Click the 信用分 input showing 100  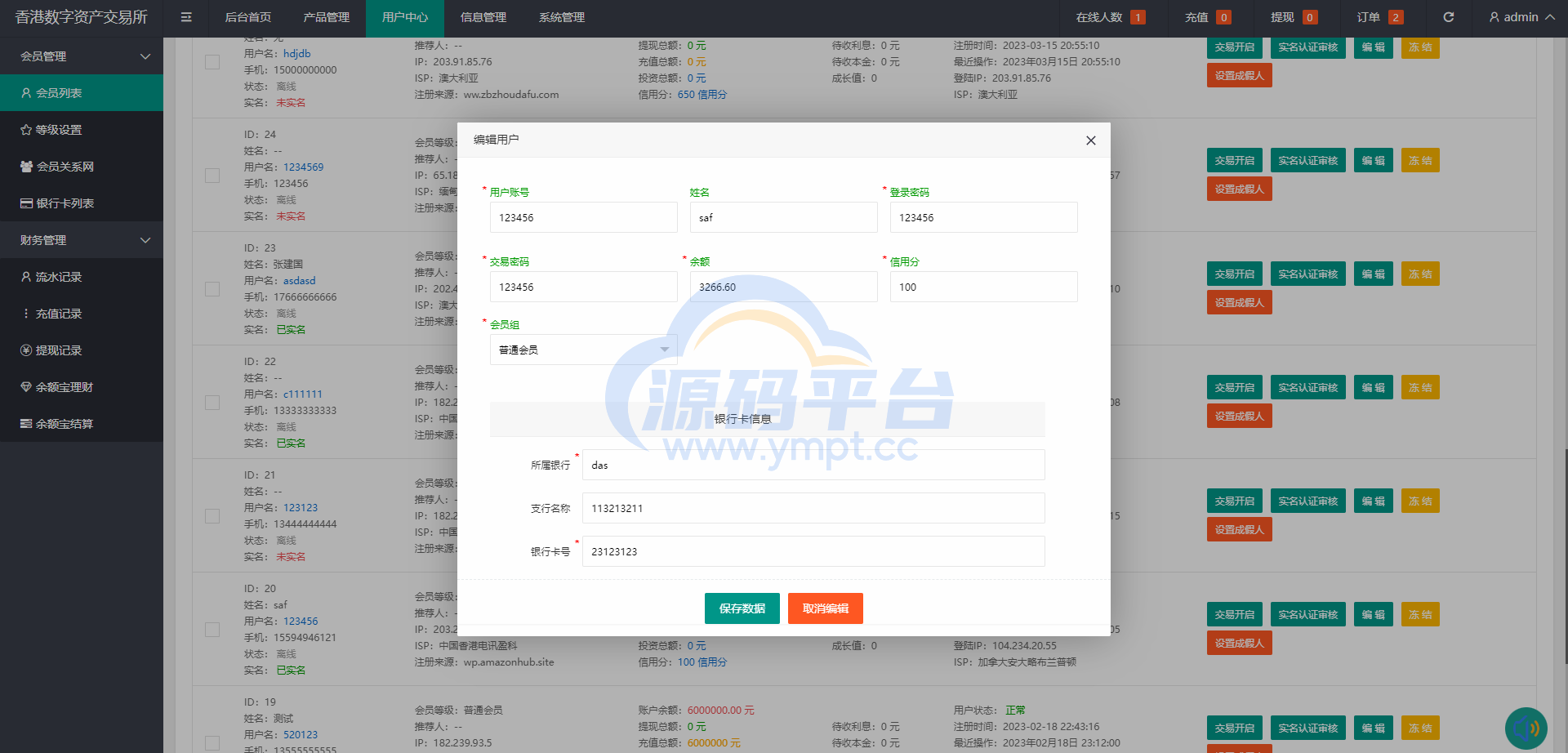[983, 287]
